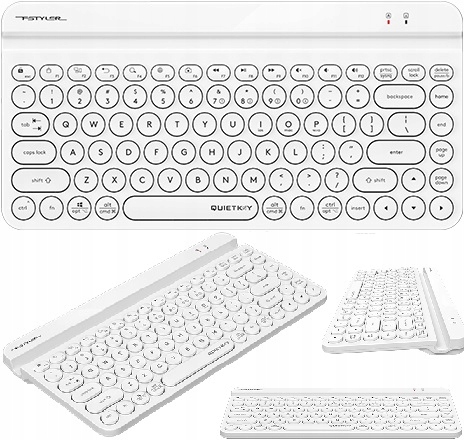Click the fast-forward F9 media key
The height and width of the screenshot is (440, 465).
274,73
